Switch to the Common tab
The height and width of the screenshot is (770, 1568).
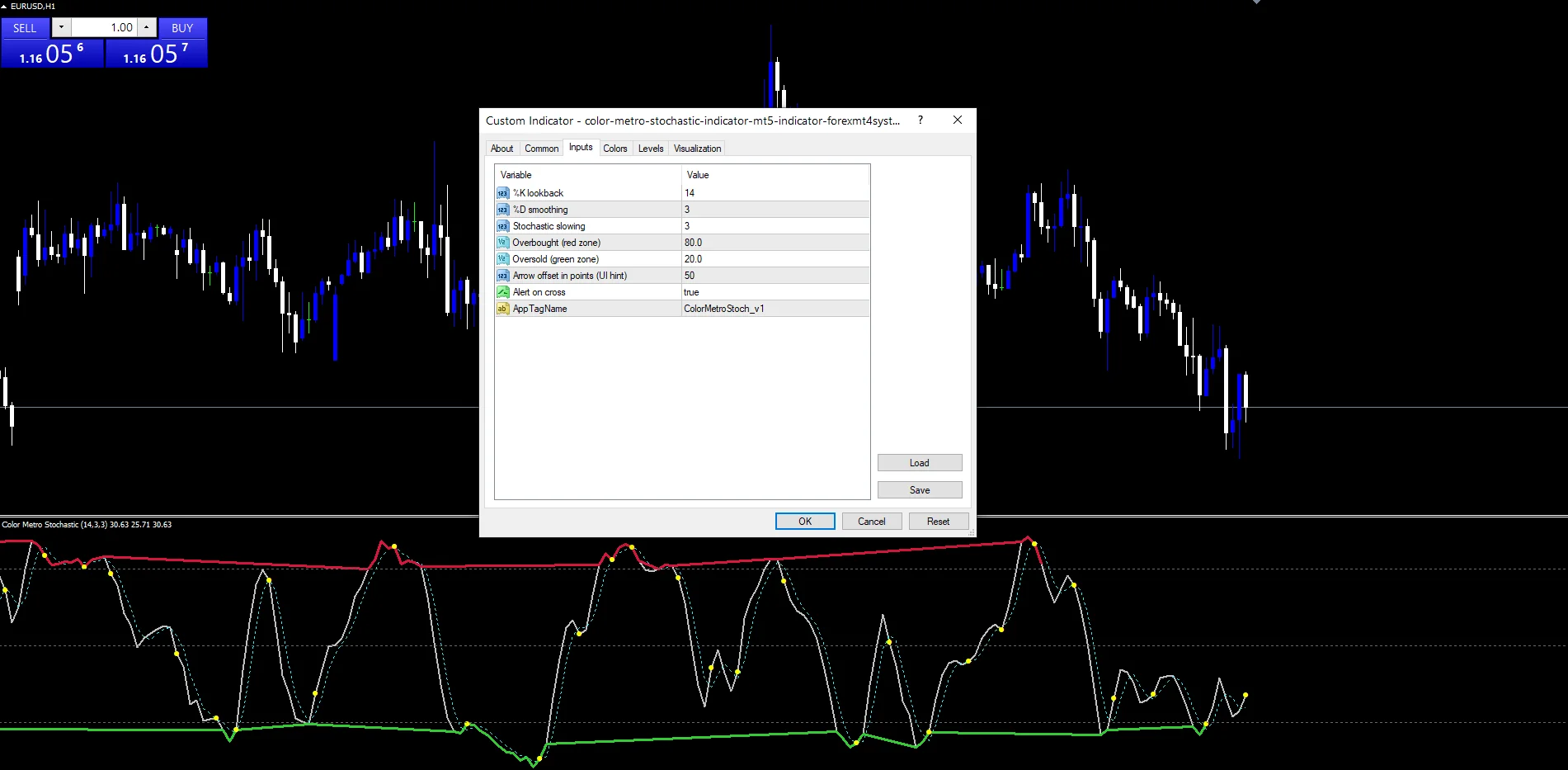[541, 149]
